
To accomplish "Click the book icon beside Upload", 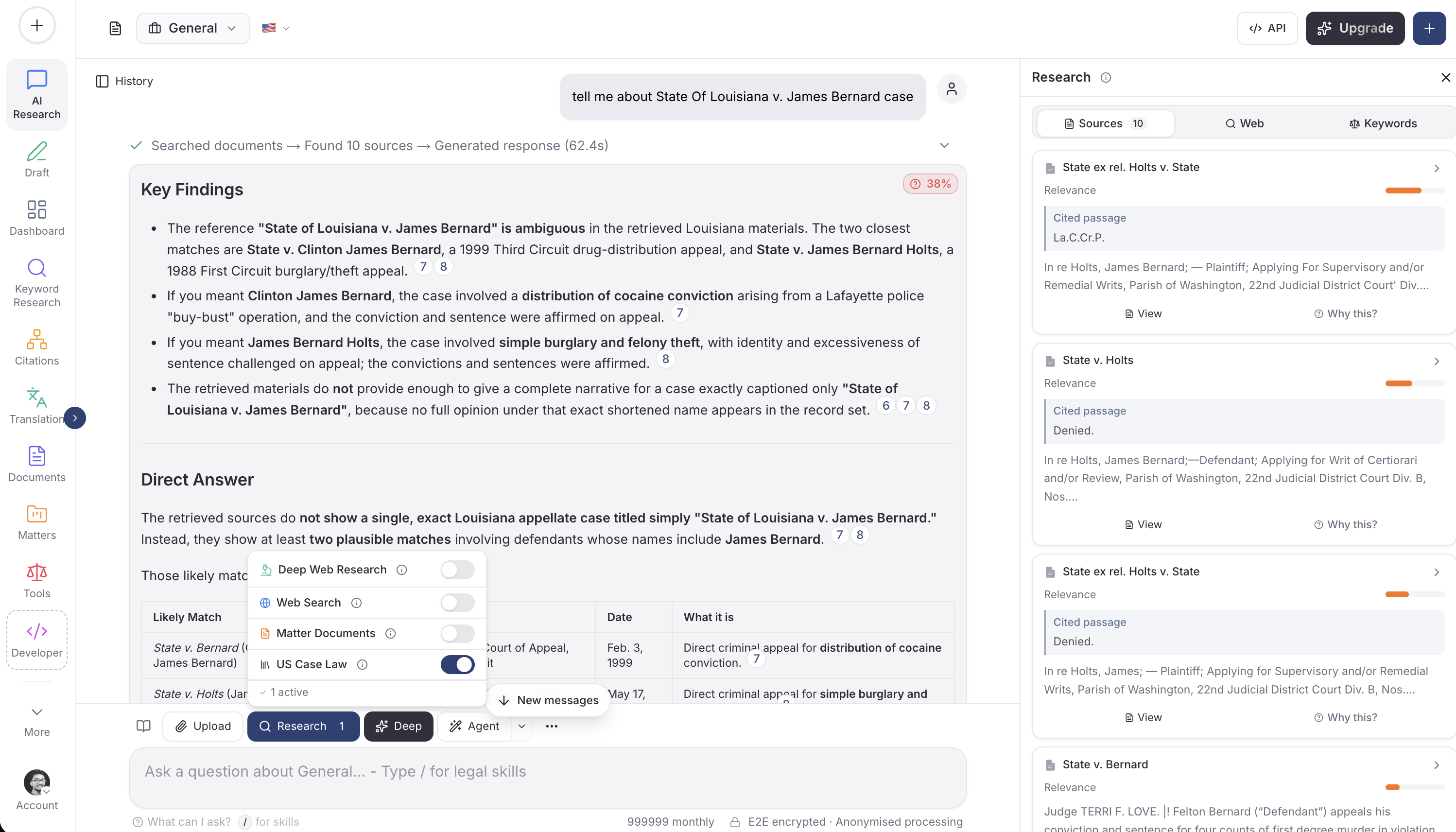I will click(x=143, y=726).
